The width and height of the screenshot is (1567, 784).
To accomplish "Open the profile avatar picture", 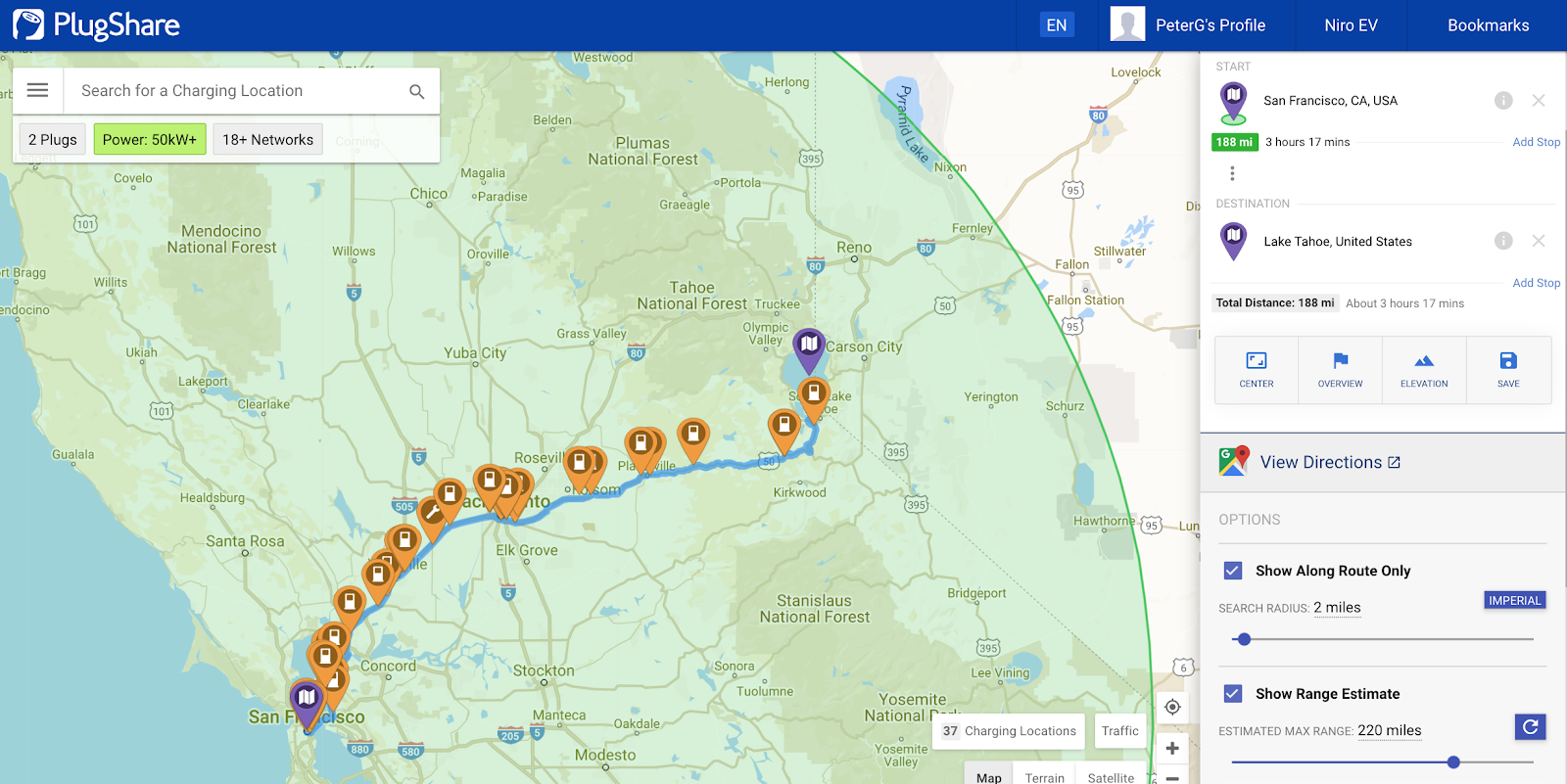I will coord(1127,24).
